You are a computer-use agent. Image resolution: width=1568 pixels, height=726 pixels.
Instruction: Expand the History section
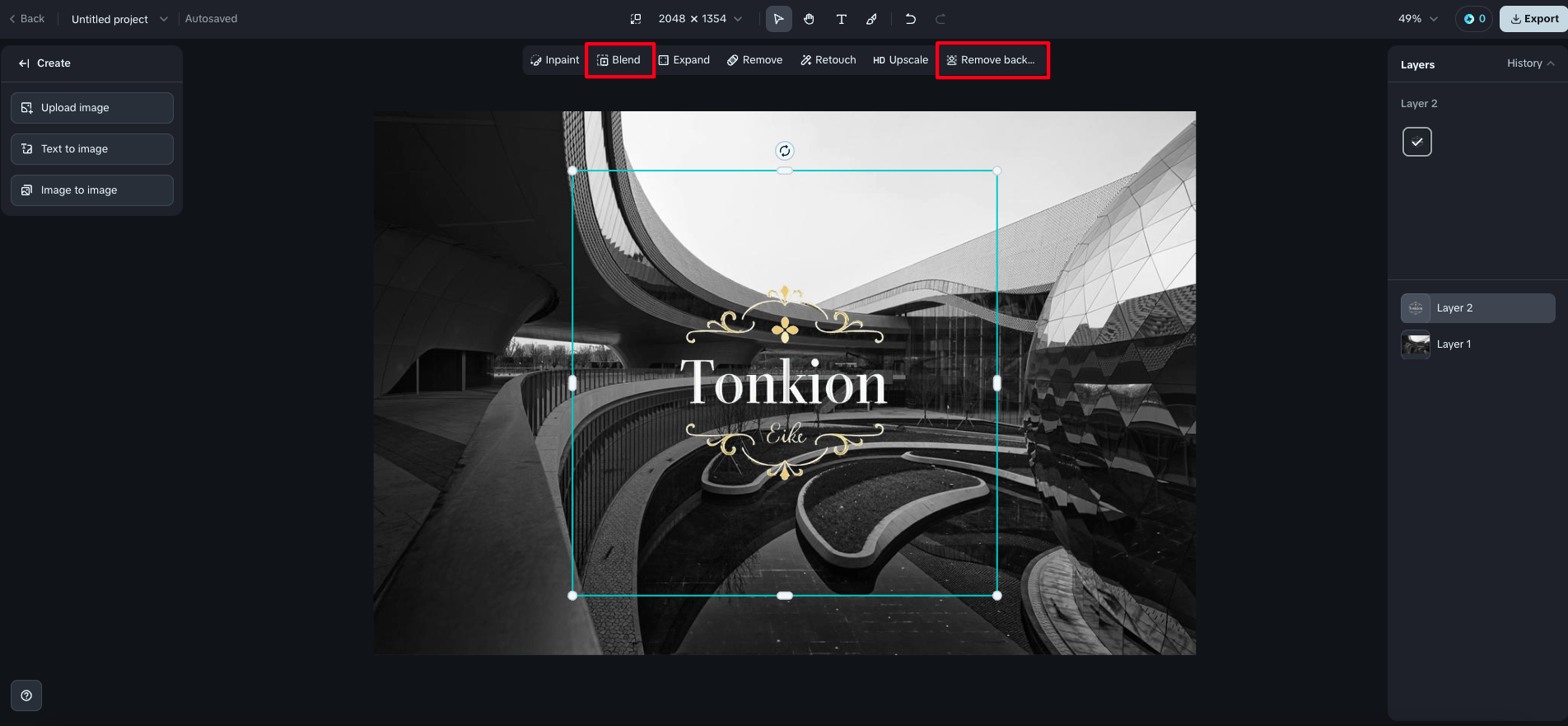[x=1531, y=63]
